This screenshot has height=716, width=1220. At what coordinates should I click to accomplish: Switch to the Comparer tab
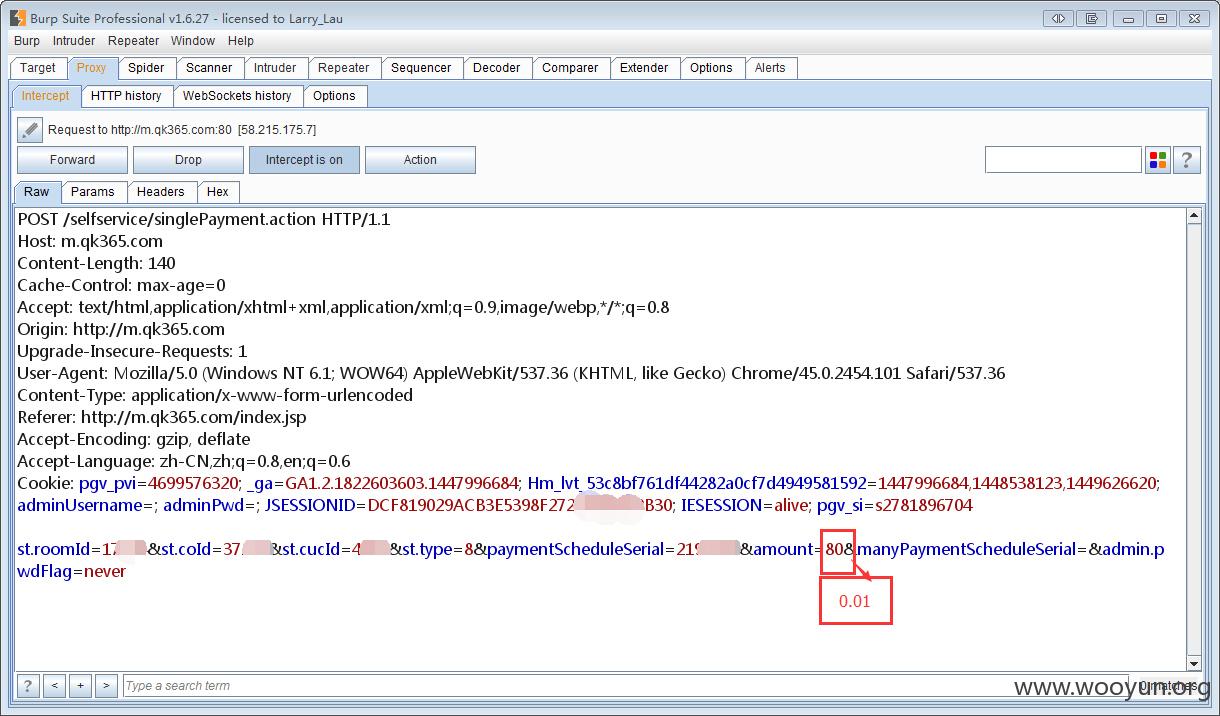pos(570,68)
